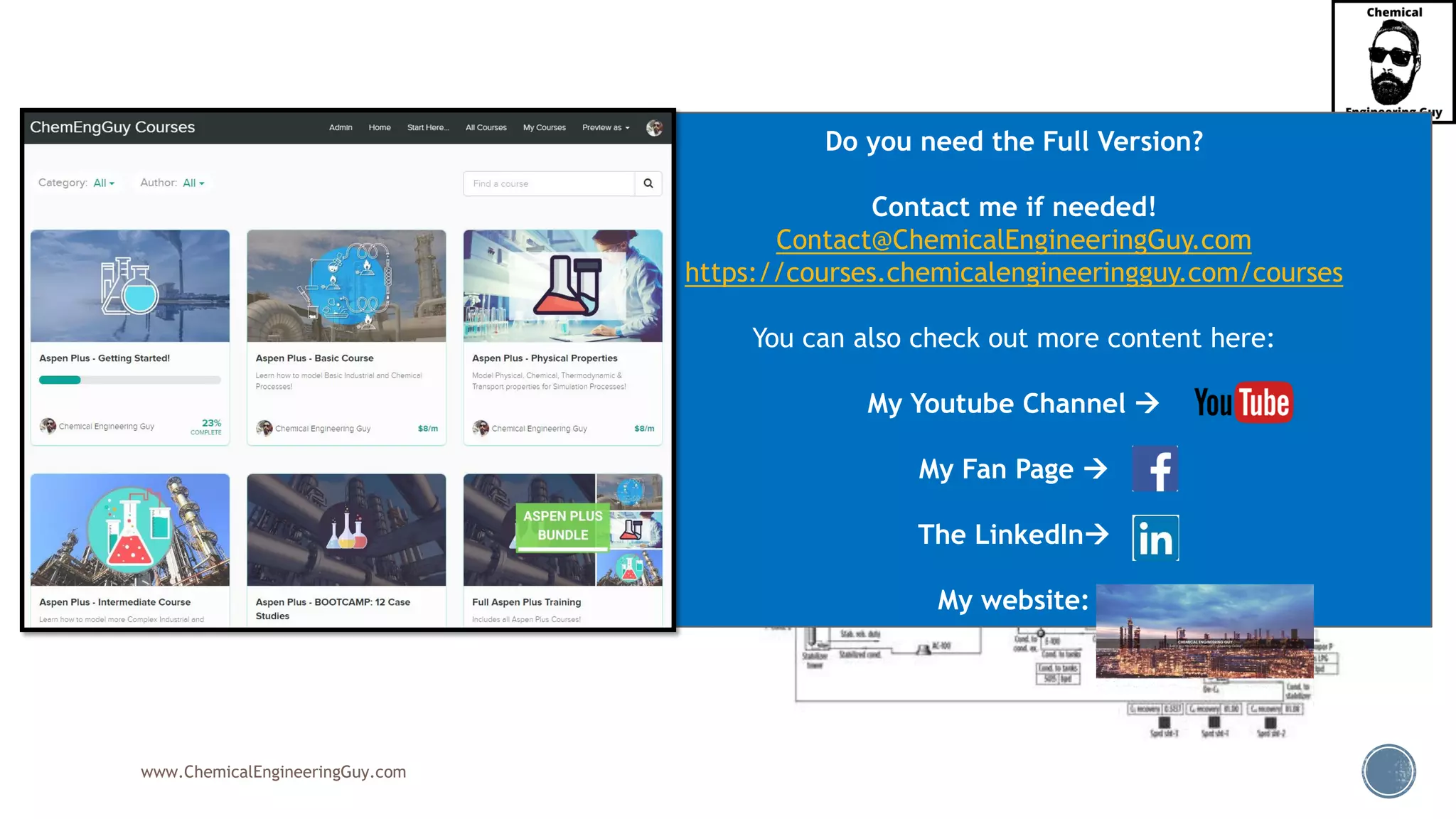This screenshot has width=1456, height=819.
Task: Expand the Author All dropdown
Action: point(193,183)
